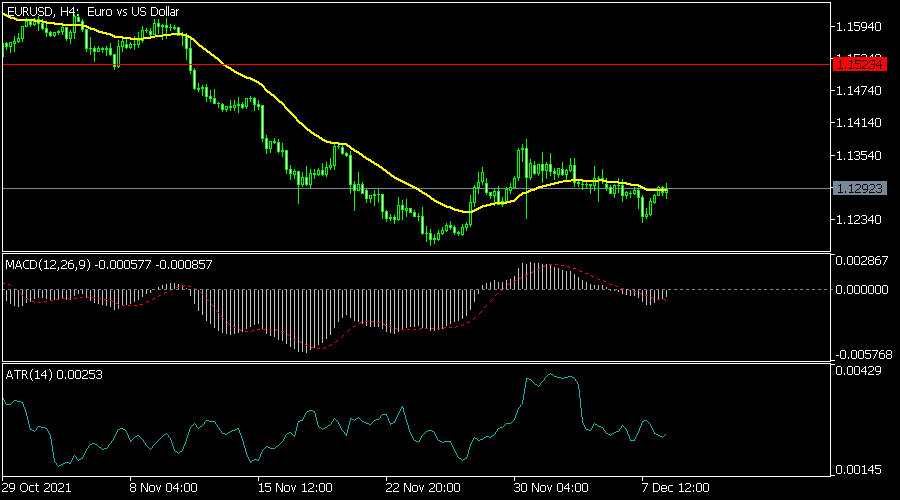Click the 1.14140 price scale value
Screen dimensions: 900x500
point(859,122)
